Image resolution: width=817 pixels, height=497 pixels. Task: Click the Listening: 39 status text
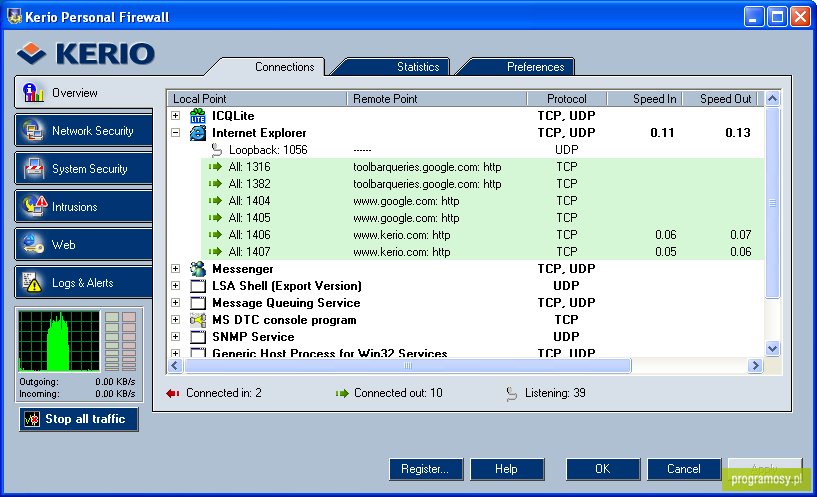(x=555, y=393)
